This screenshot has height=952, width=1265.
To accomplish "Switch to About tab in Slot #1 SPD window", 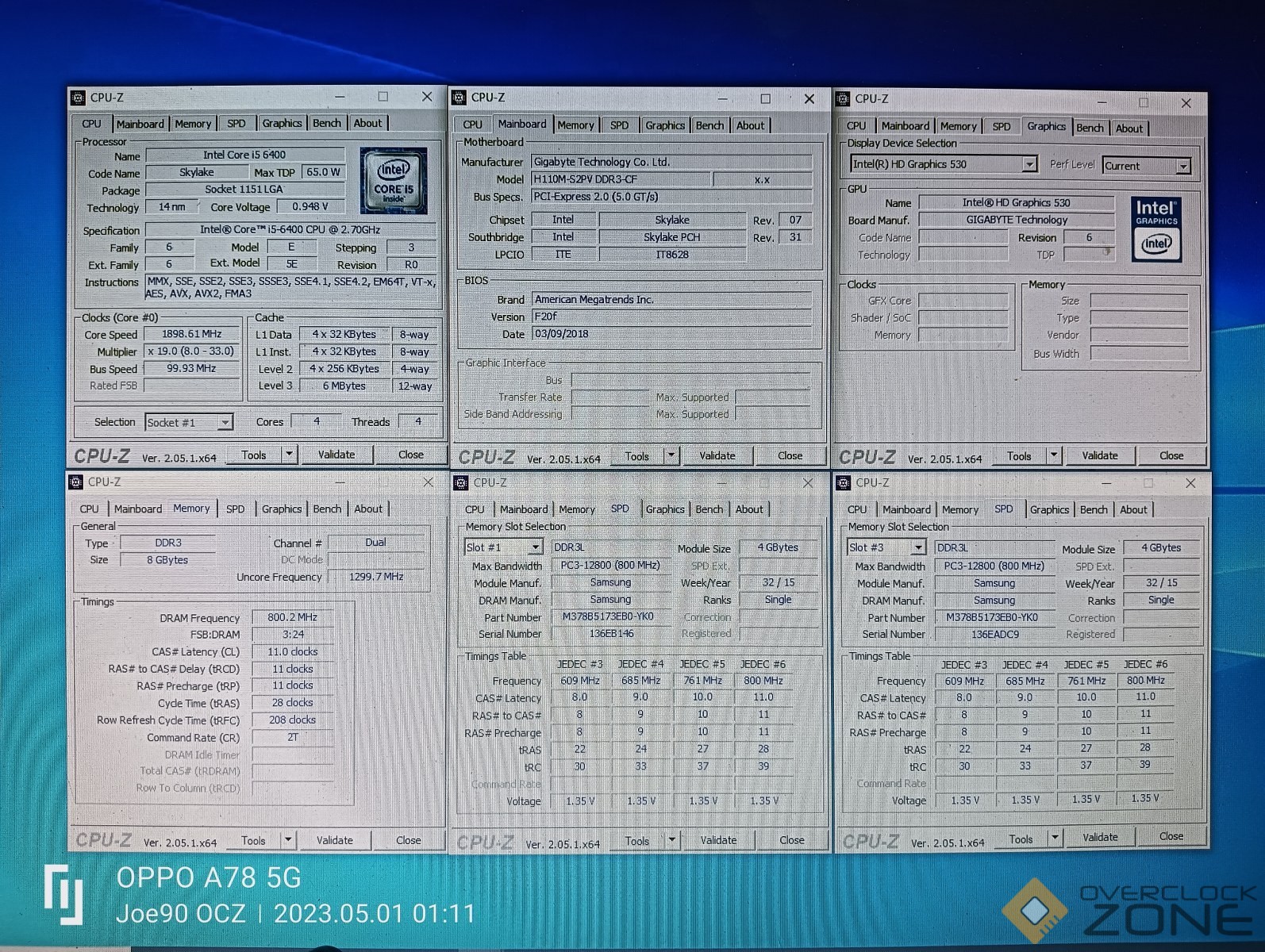I will pos(749,509).
